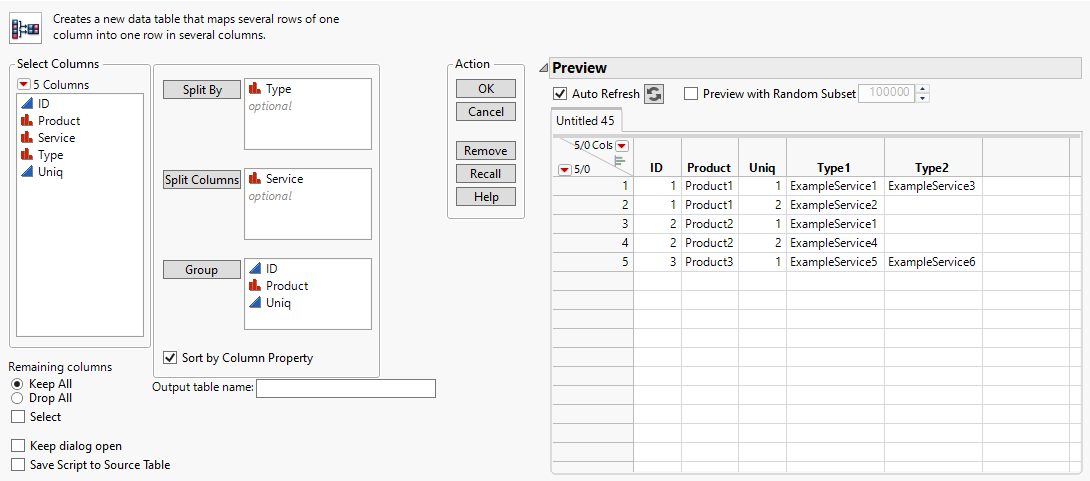The image size is (1090, 481).
Task: Click the Output table name field
Action: click(x=346, y=389)
